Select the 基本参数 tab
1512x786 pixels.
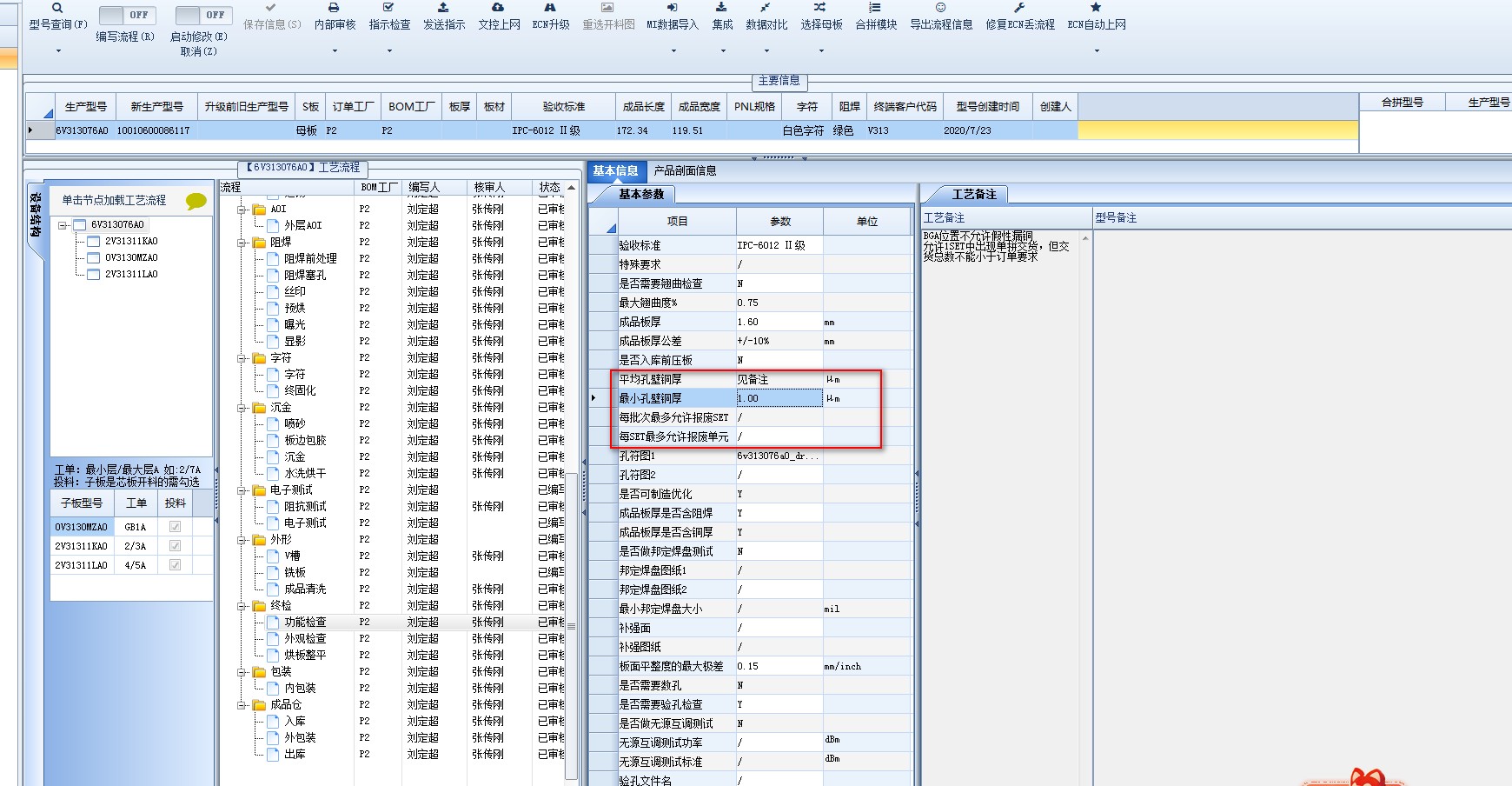point(641,194)
